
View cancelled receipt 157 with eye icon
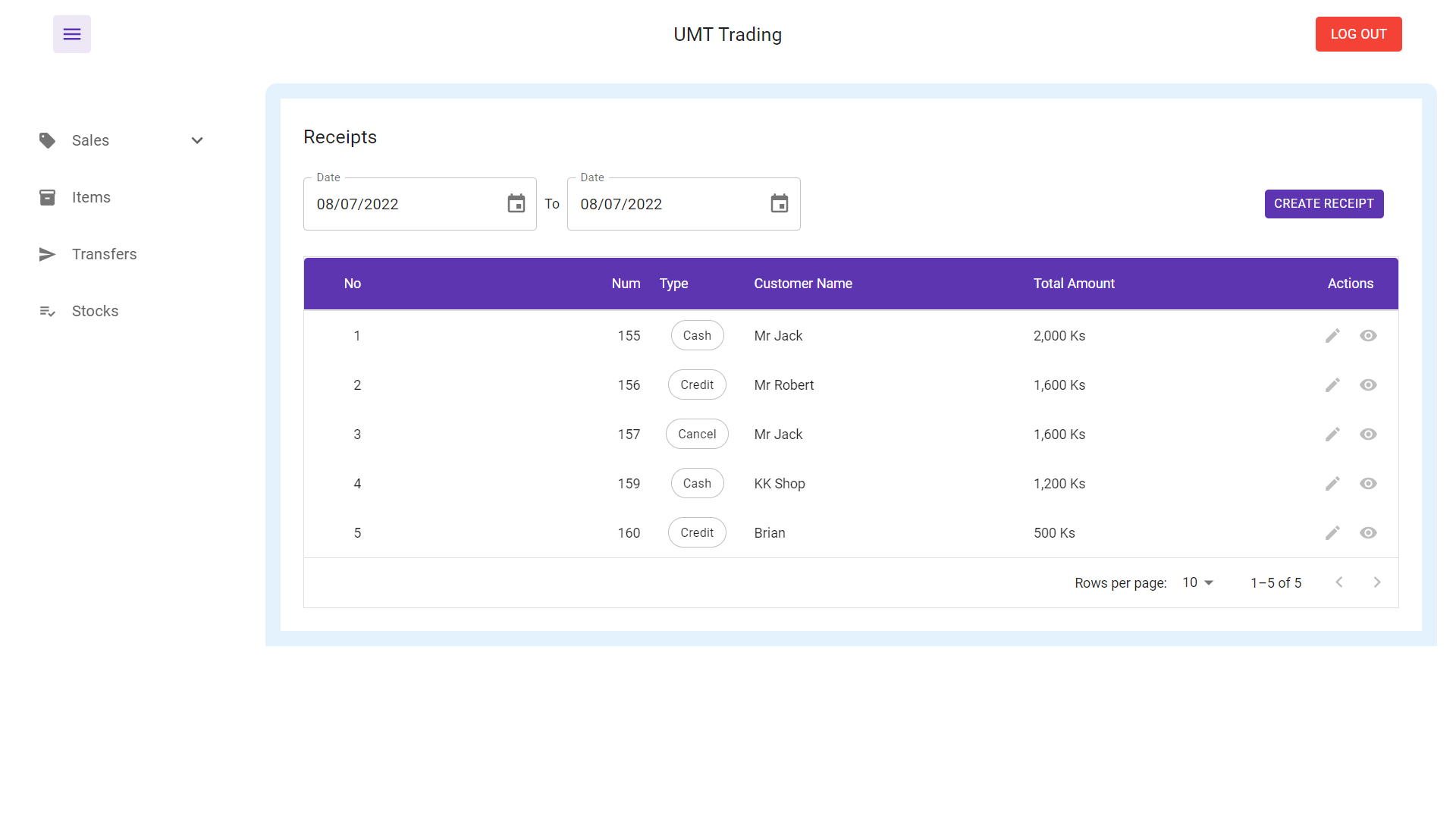click(1368, 435)
